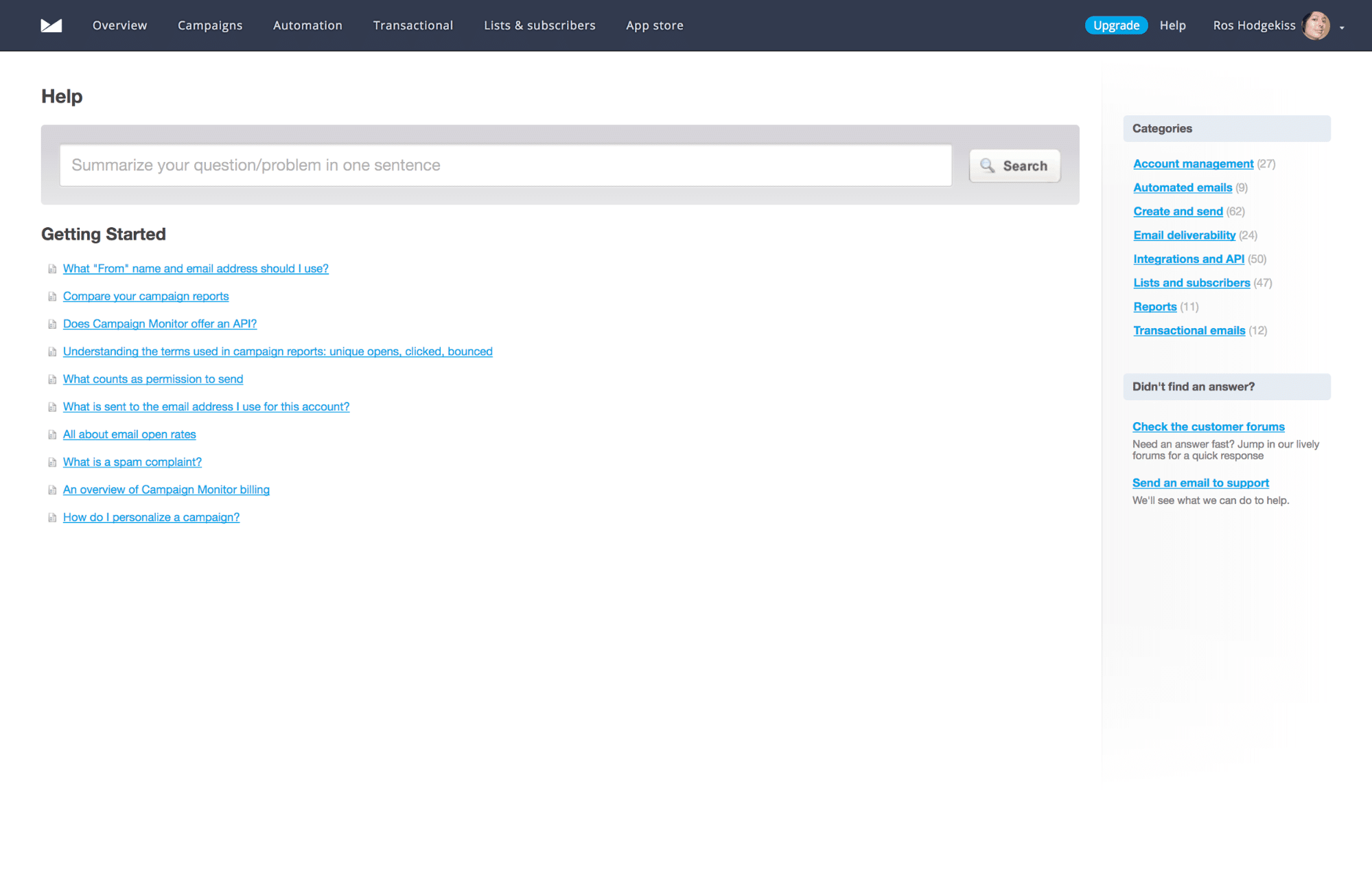This screenshot has height=891, width=1372.
Task: Click document icon beside 'What is a spam complaint?'
Action: click(52, 463)
